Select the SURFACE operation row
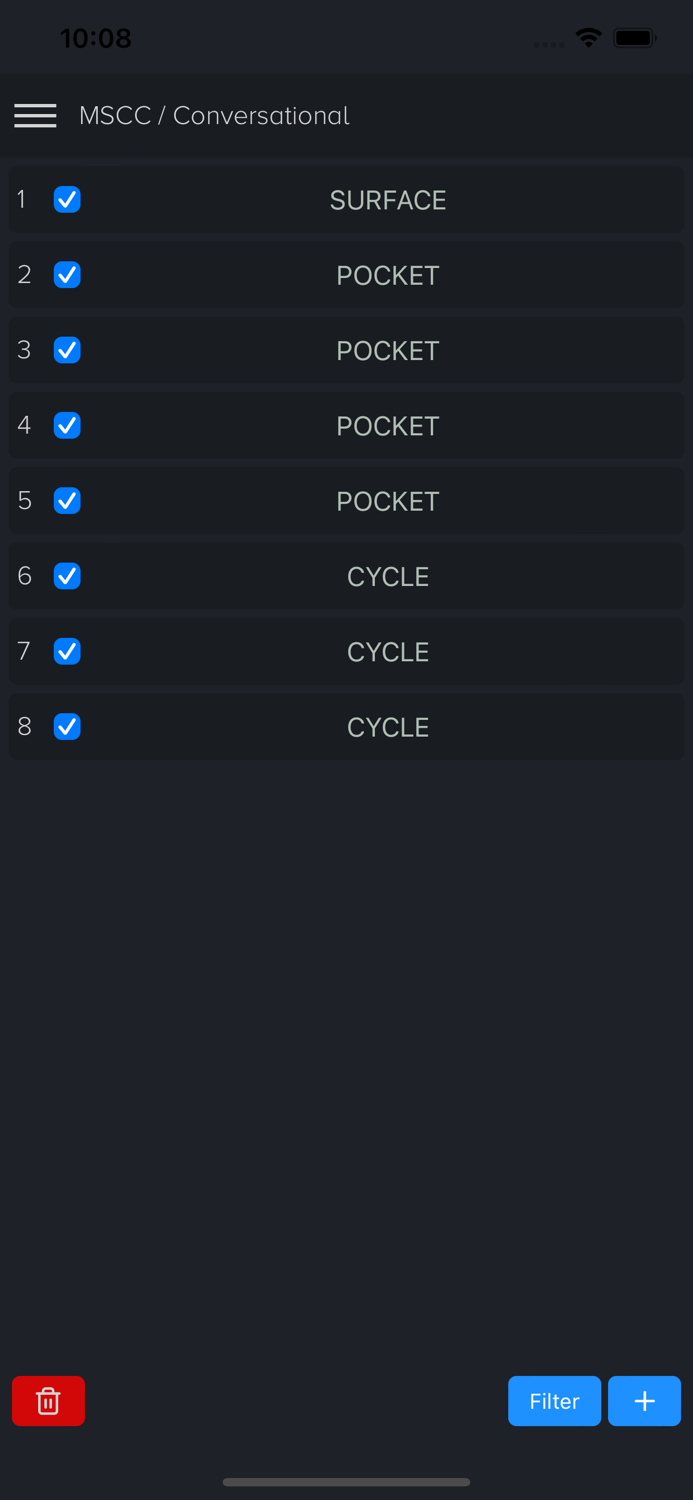693x1500 pixels. tap(388, 200)
